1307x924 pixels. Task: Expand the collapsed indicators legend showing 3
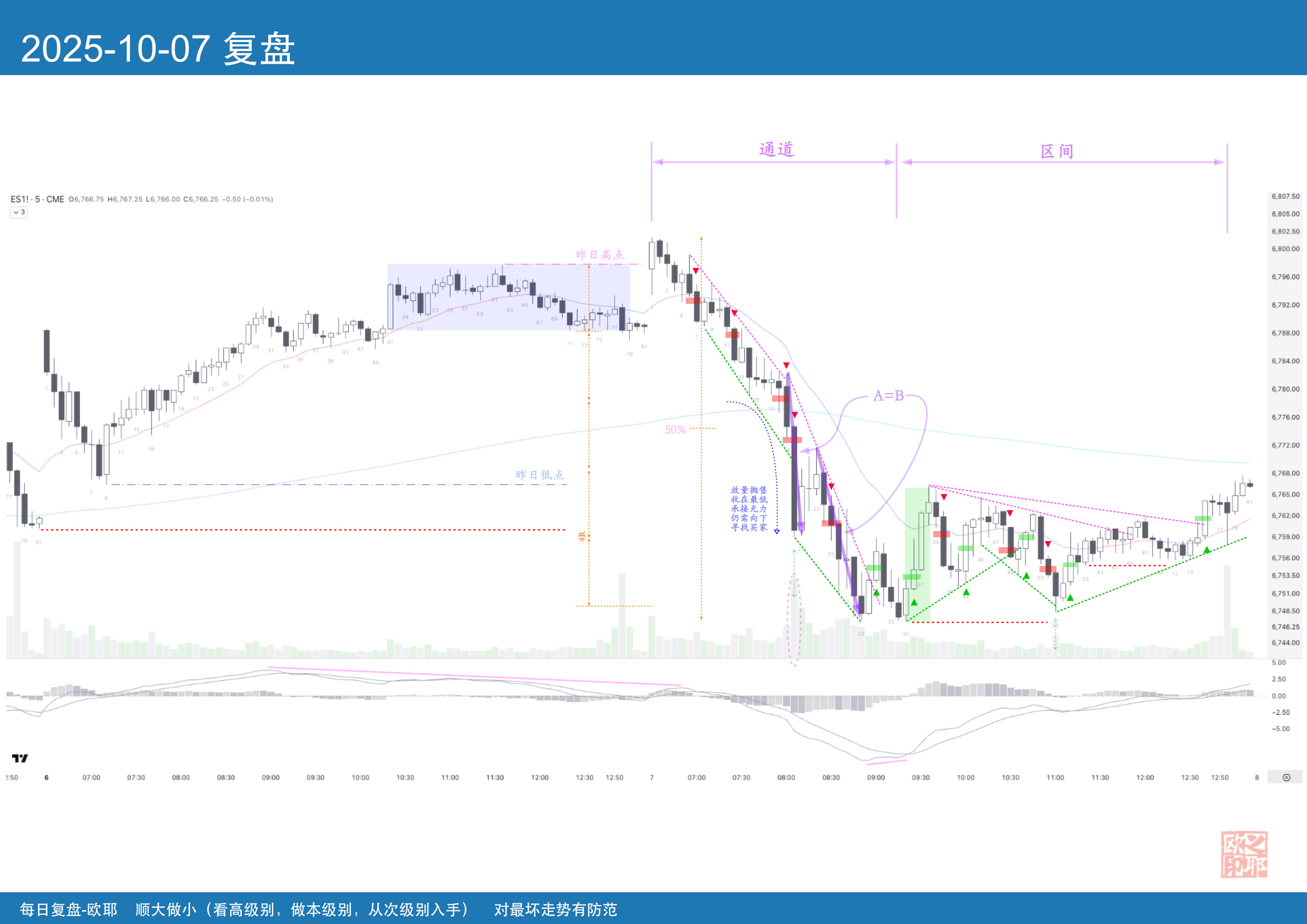[19, 212]
